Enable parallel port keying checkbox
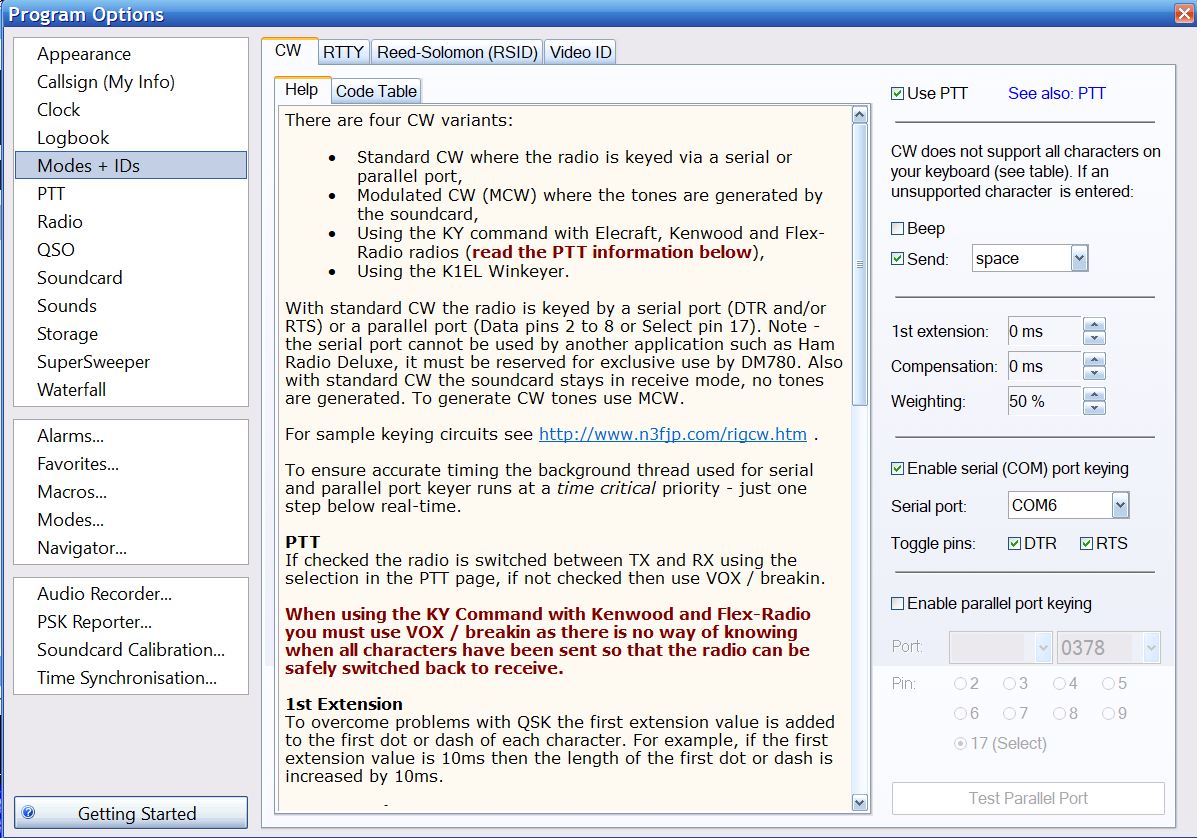Image resolution: width=1197 pixels, height=838 pixels. [x=898, y=604]
